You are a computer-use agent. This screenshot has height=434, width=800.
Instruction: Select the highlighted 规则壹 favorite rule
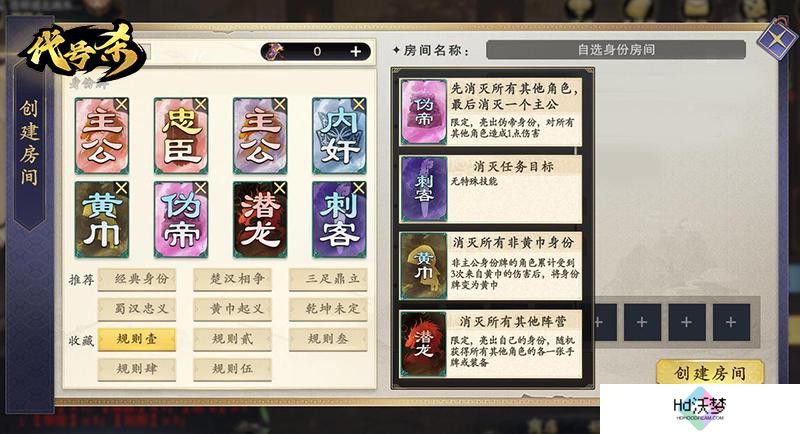click(x=137, y=339)
